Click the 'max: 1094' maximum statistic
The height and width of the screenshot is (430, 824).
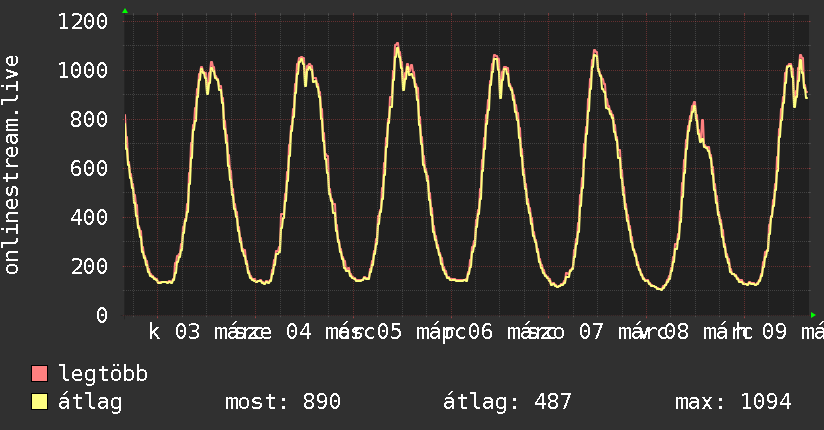[734, 403]
